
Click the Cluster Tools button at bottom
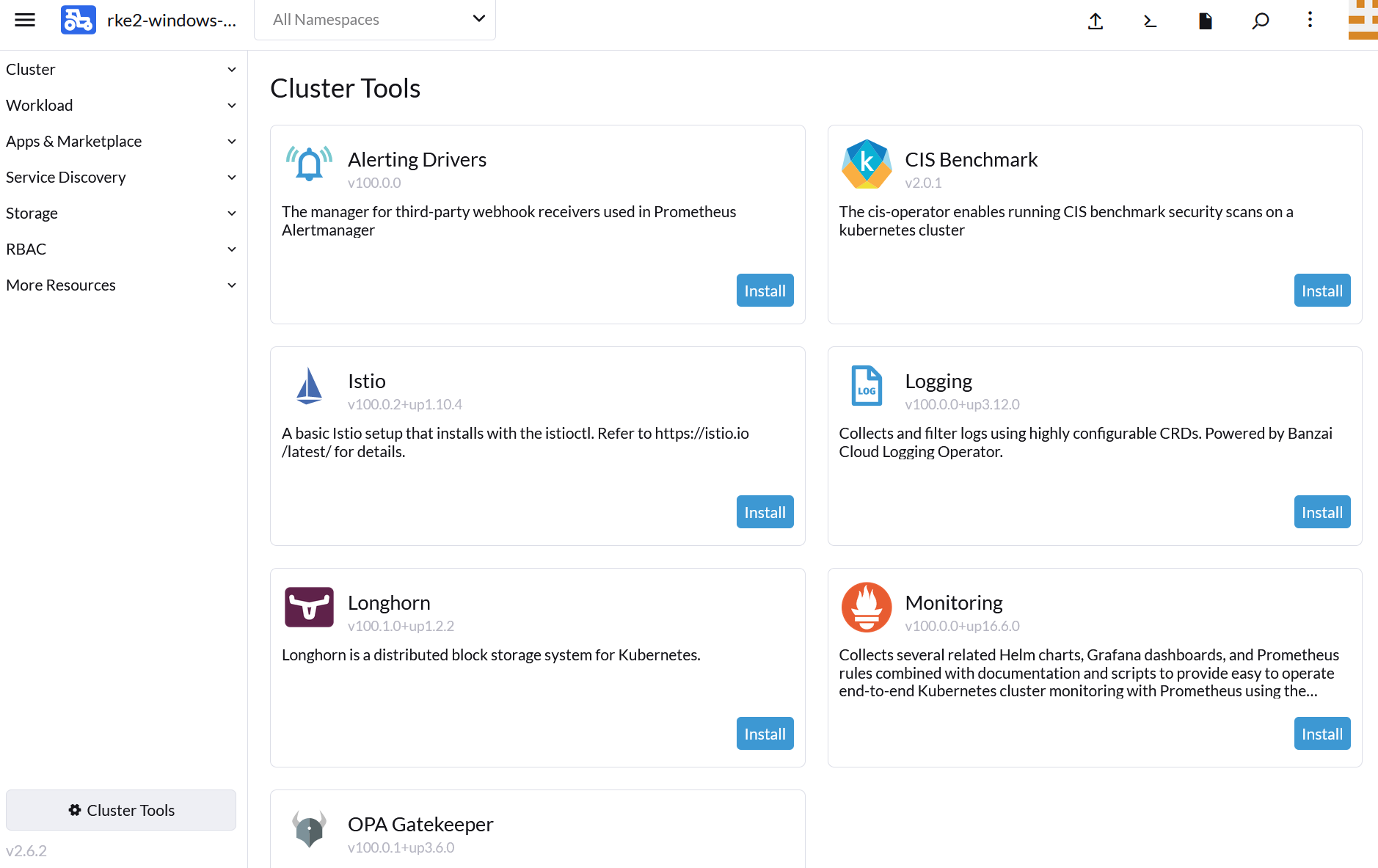(x=120, y=810)
